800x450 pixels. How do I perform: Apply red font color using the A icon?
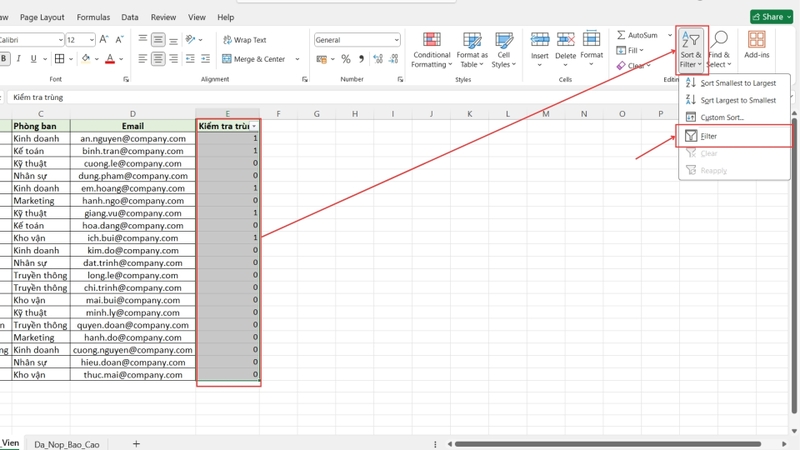point(110,59)
